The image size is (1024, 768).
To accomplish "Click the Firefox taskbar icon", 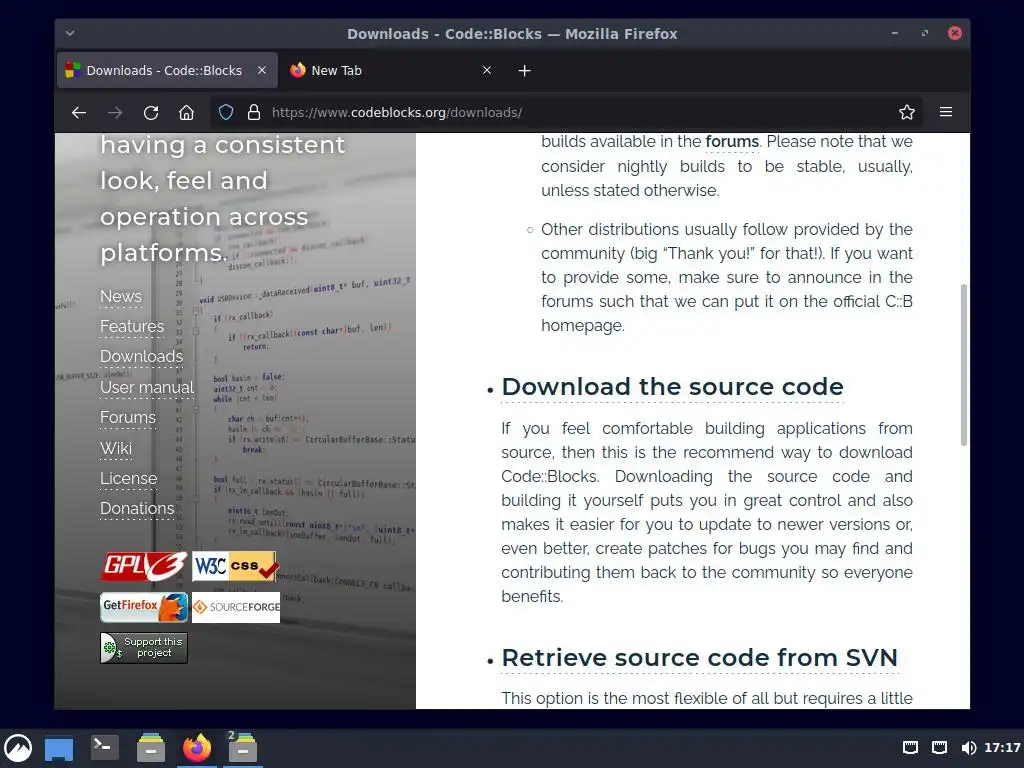I will 197,748.
